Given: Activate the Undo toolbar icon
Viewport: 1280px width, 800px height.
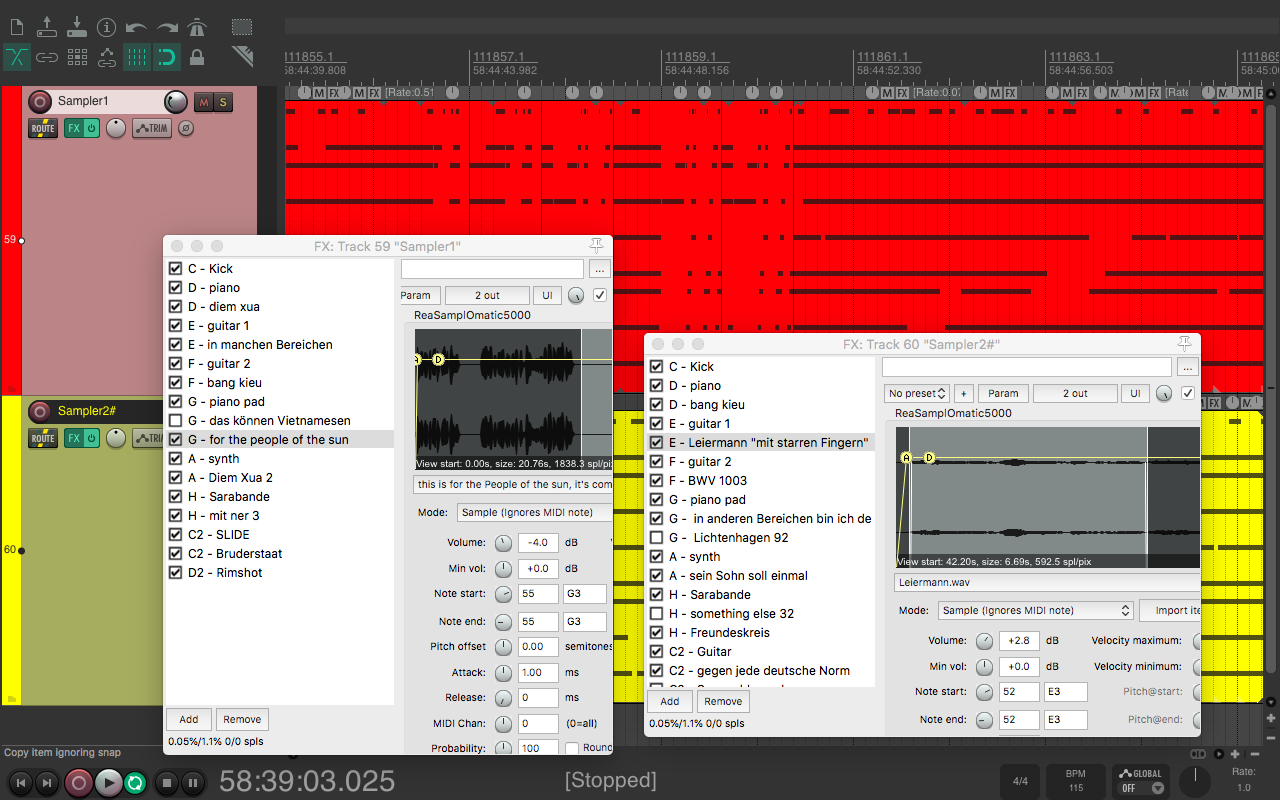Looking at the screenshot, I should click(136, 28).
